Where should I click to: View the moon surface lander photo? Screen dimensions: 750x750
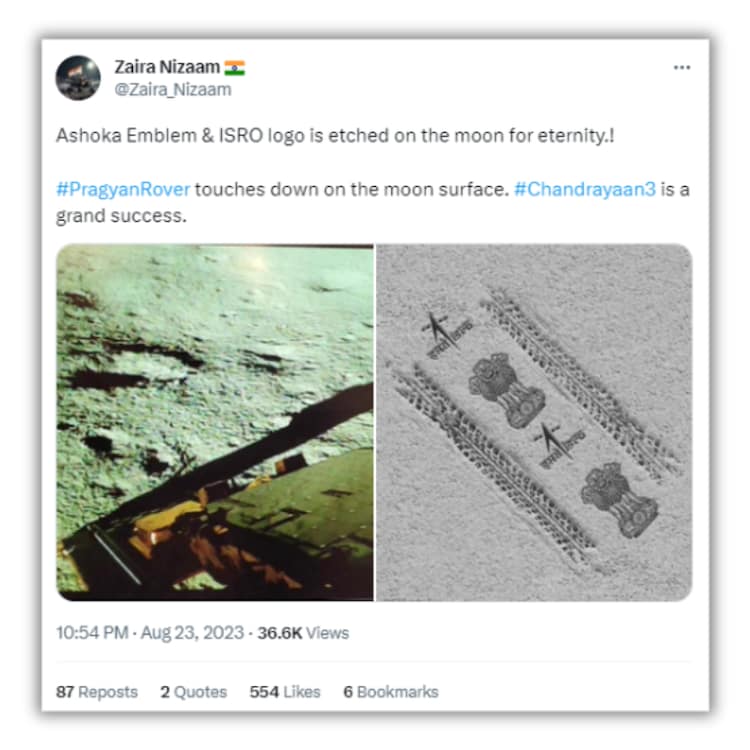215,422
